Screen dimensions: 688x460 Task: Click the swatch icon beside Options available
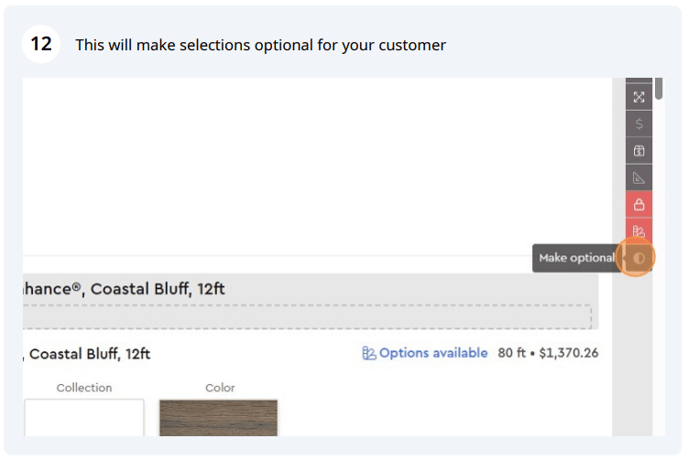coord(369,353)
